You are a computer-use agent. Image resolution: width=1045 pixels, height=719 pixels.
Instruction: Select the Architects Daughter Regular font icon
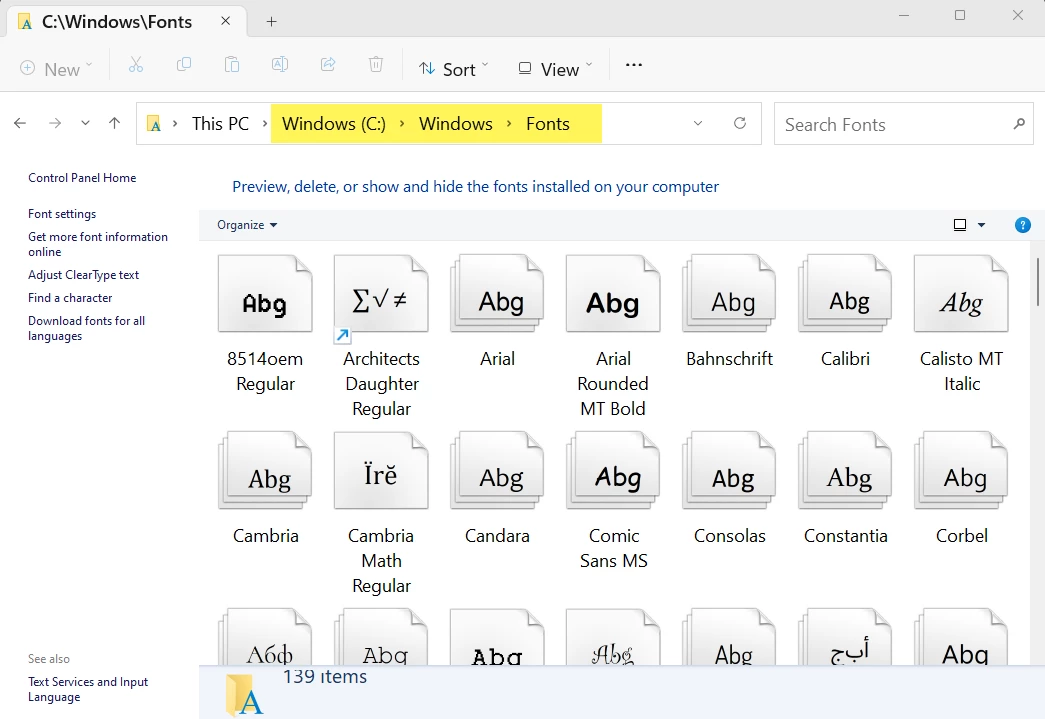[381, 294]
